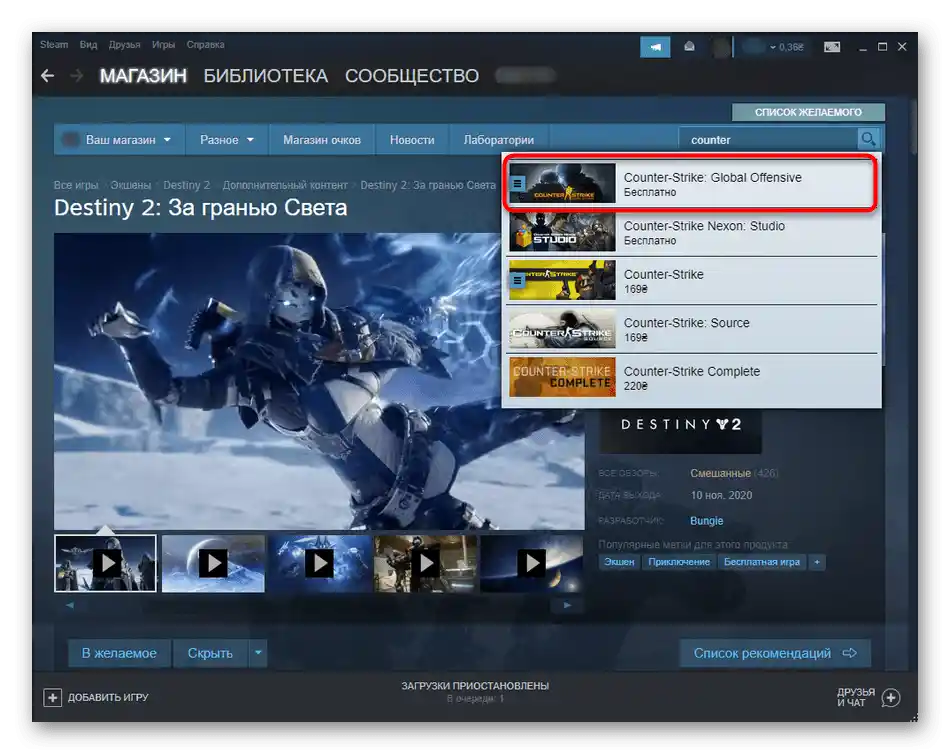Screen dimensions: 950x754
Task: Click Экшены breadcrumb
Action: tap(130, 185)
